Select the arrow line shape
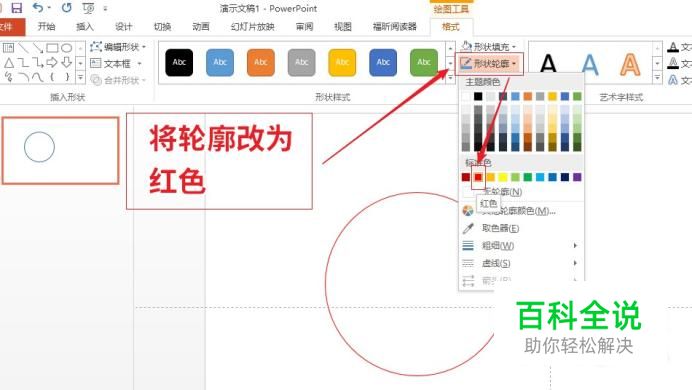Viewport: 692px width, 390px height. pyautogui.click(x=38, y=48)
